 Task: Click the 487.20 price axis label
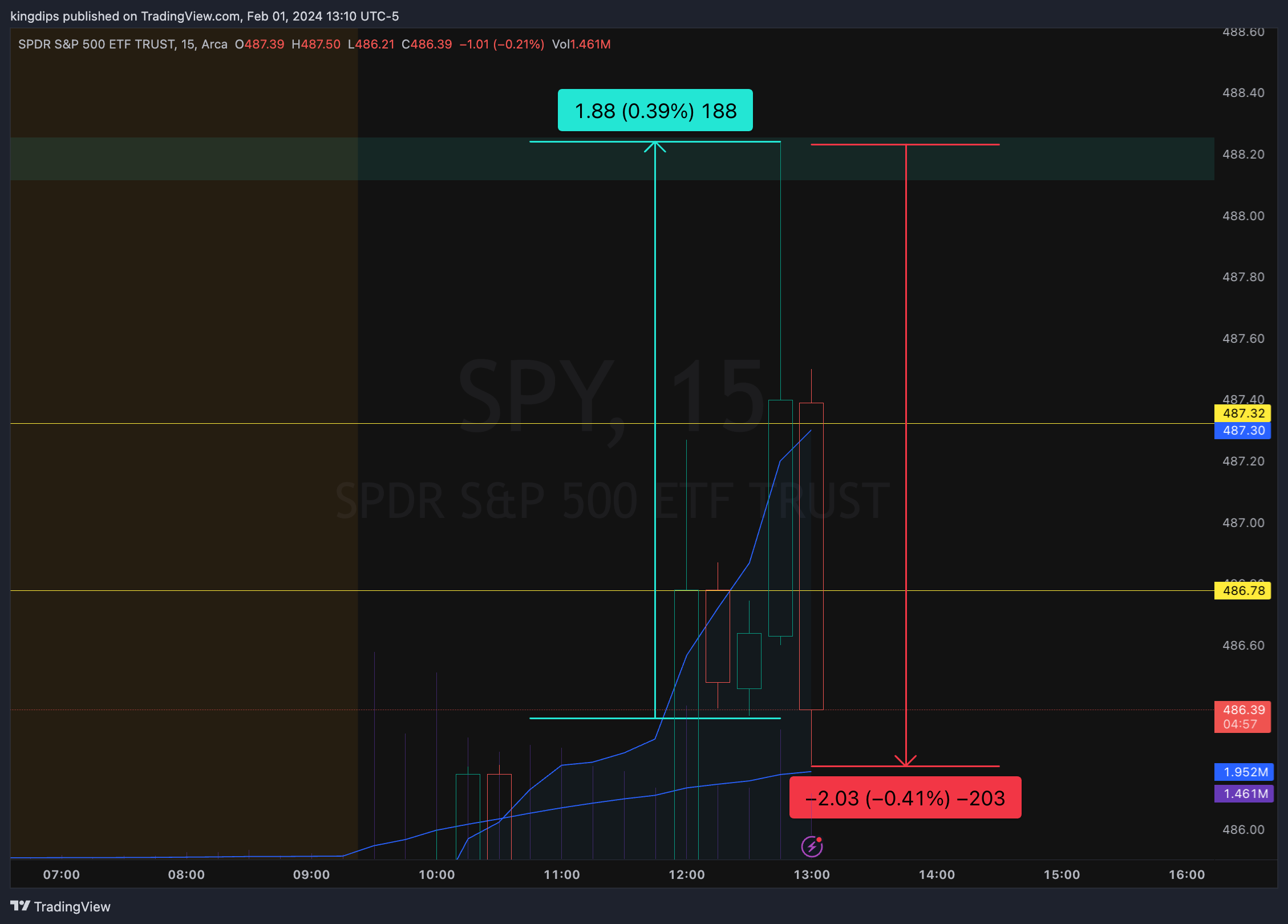tap(1243, 461)
